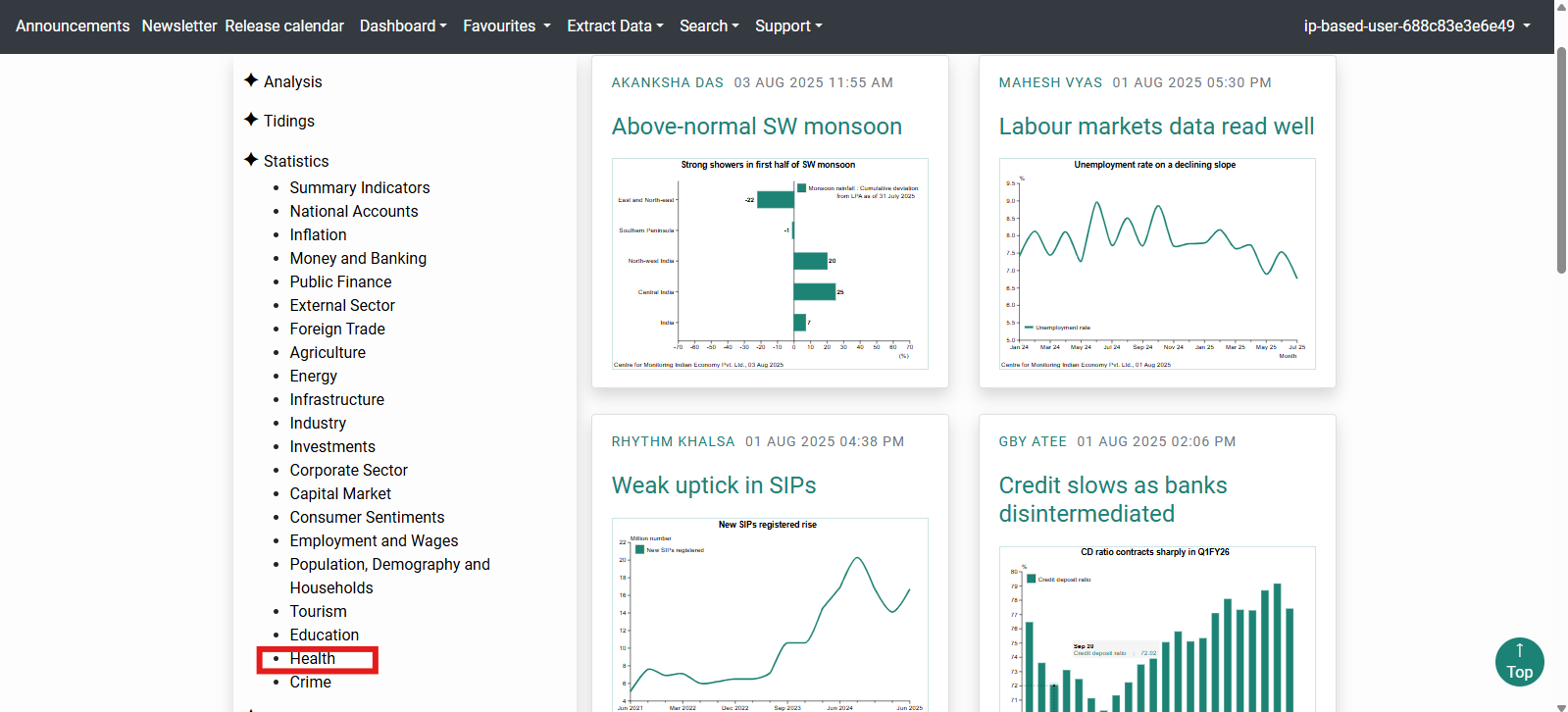The image size is (1568, 712).
Task: Select Money and Banking statistics
Action: tap(358, 259)
